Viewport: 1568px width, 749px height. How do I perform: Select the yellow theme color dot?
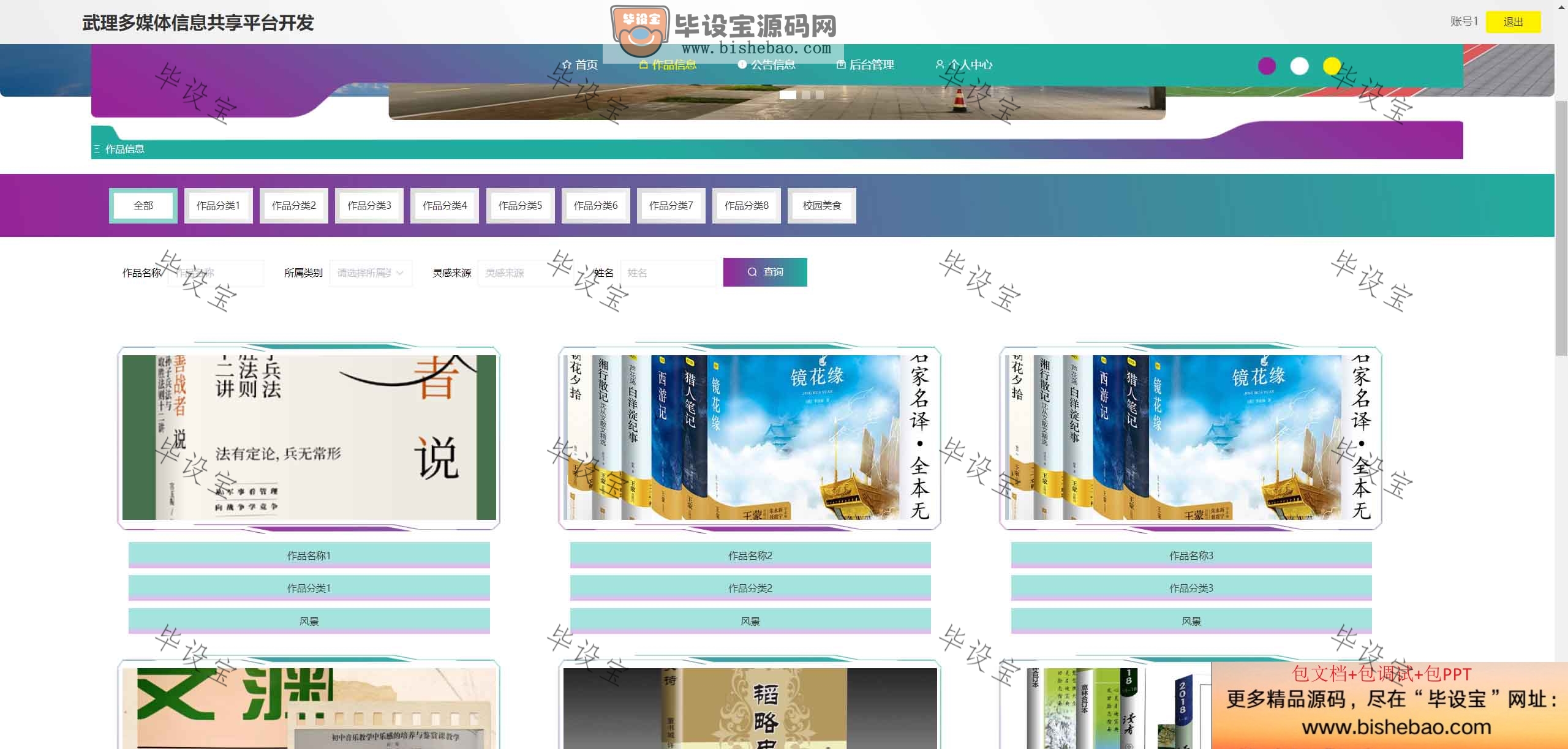(x=1332, y=66)
